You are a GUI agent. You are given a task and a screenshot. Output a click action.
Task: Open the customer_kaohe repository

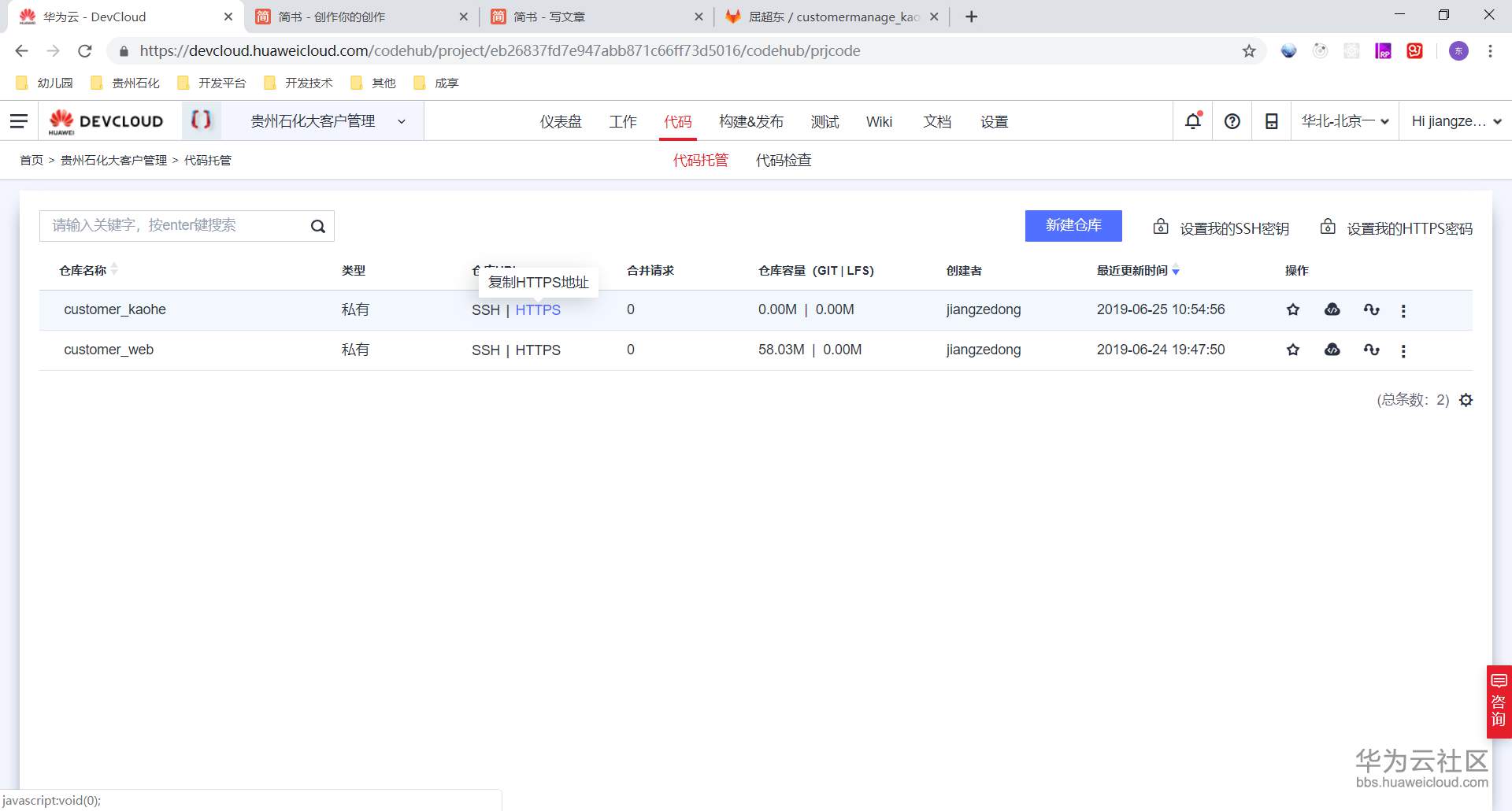coord(115,309)
